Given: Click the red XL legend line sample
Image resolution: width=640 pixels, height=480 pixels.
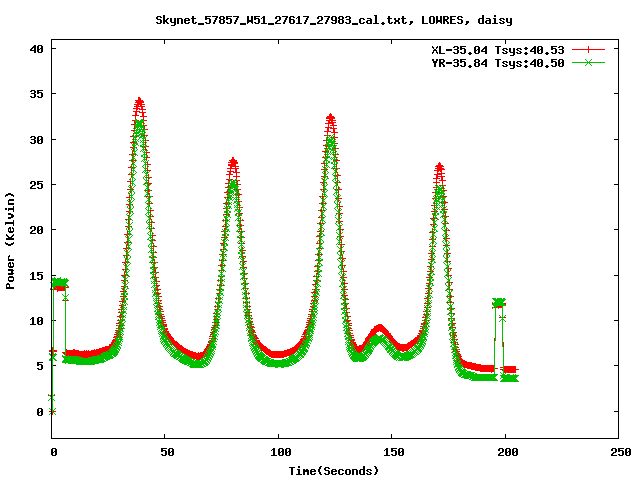Looking at the screenshot, I should 588,50.
